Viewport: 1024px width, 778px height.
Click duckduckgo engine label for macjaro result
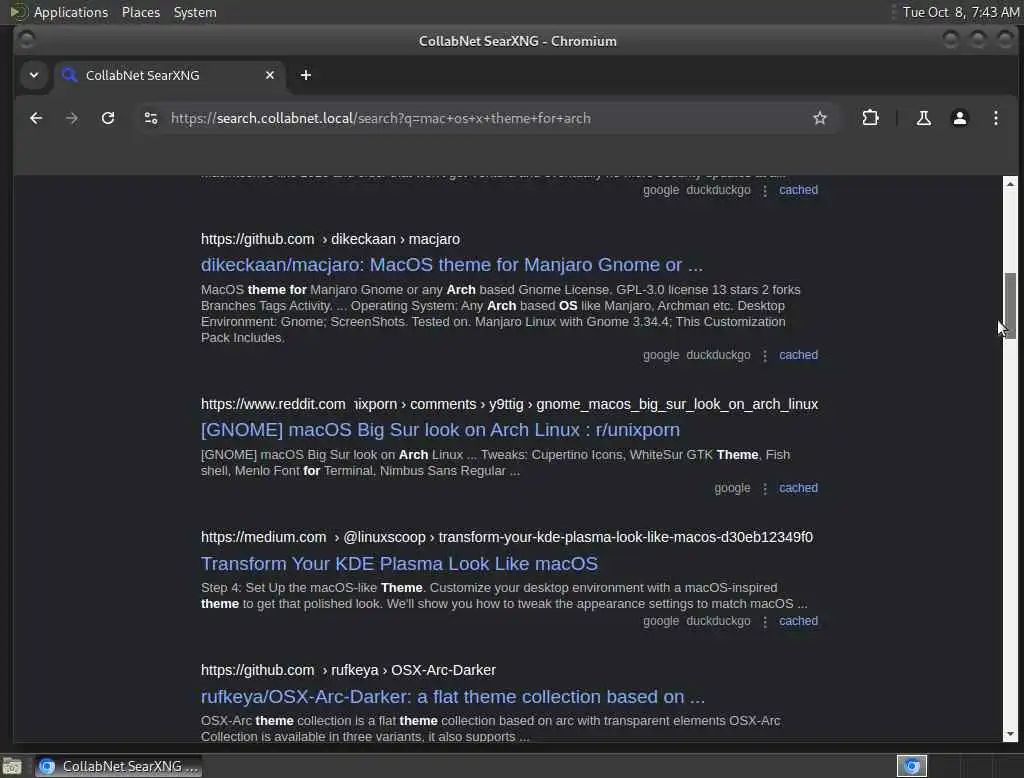[x=718, y=355]
